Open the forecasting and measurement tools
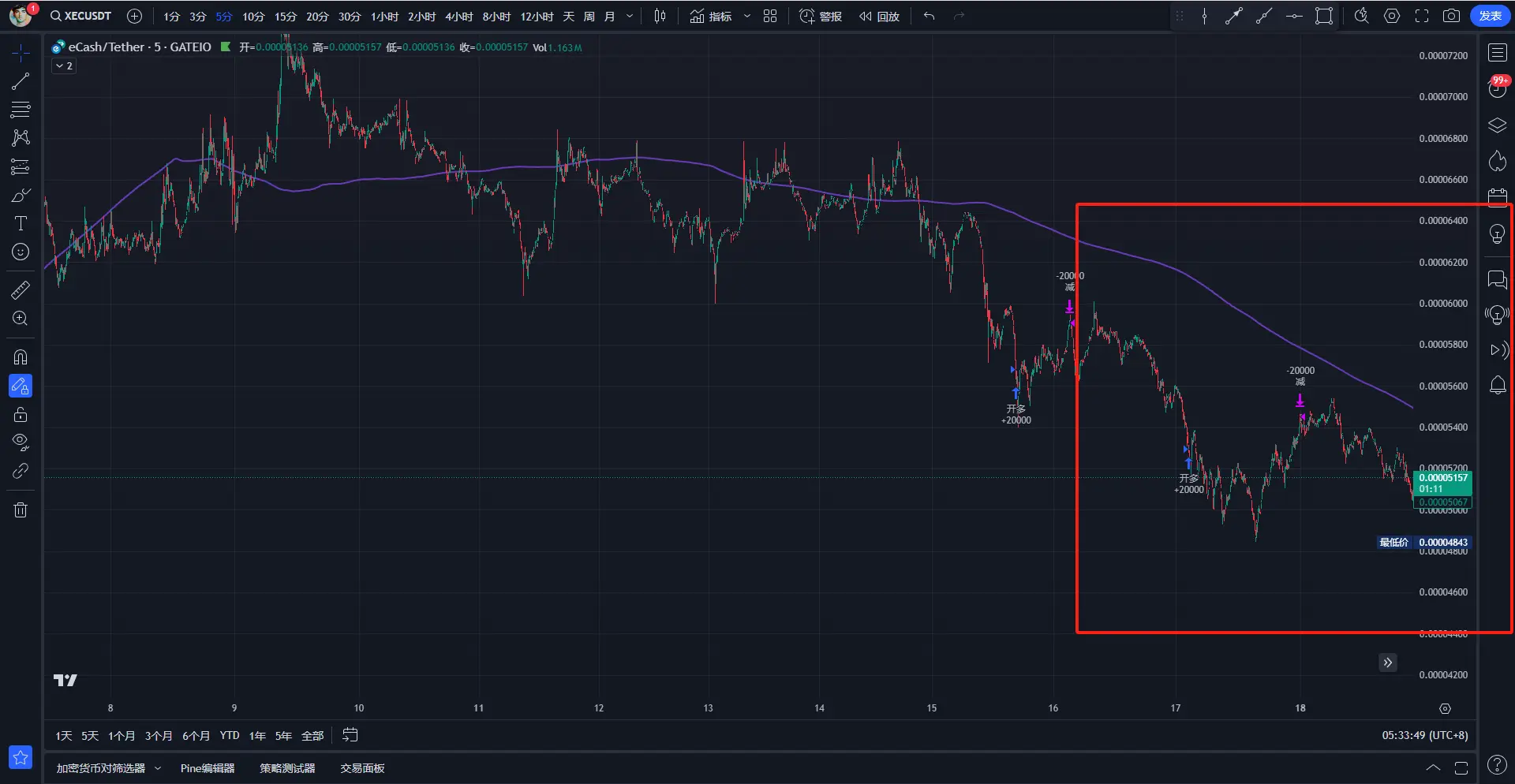The image size is (1515, 784). (21, 166)
